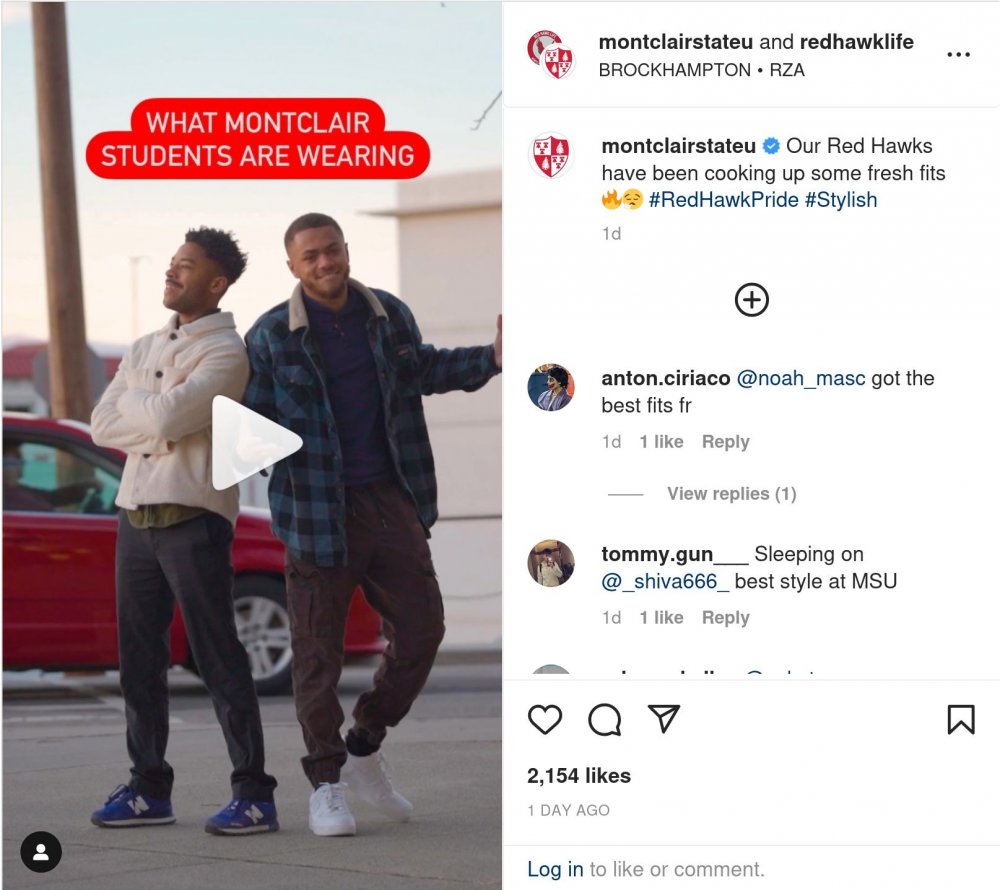The image size is (1000, 890).
Task: Click the Log in link
Action: coord(555,869)
